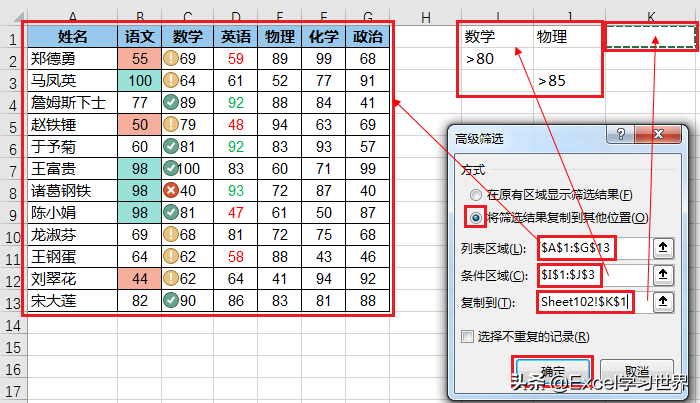The width and height of the screenshot is (700, 403).
Task: Click yellow warning icon in 龙淑芬 row
Action: coord(171,234)
